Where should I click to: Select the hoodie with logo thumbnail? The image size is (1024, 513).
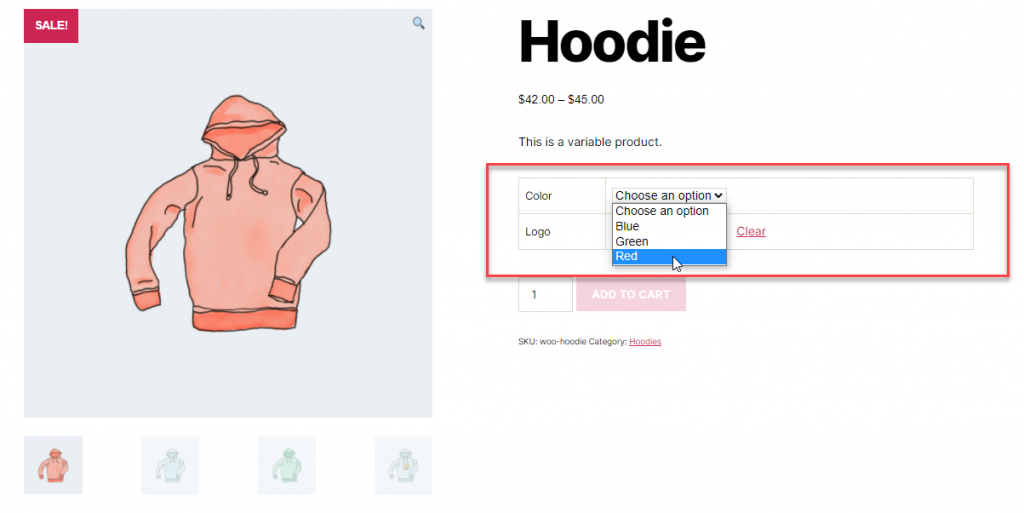point(403,465)
